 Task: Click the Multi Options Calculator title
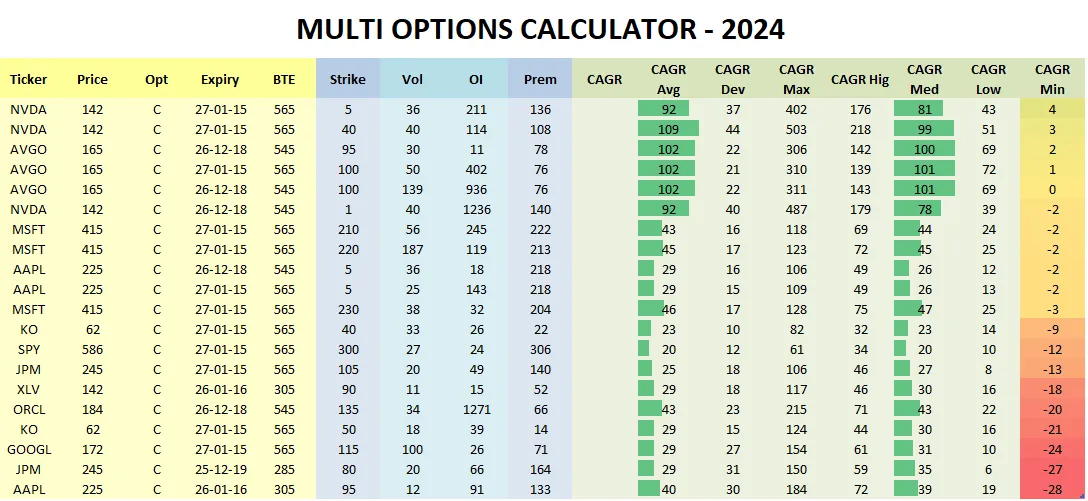coord(541,29)
